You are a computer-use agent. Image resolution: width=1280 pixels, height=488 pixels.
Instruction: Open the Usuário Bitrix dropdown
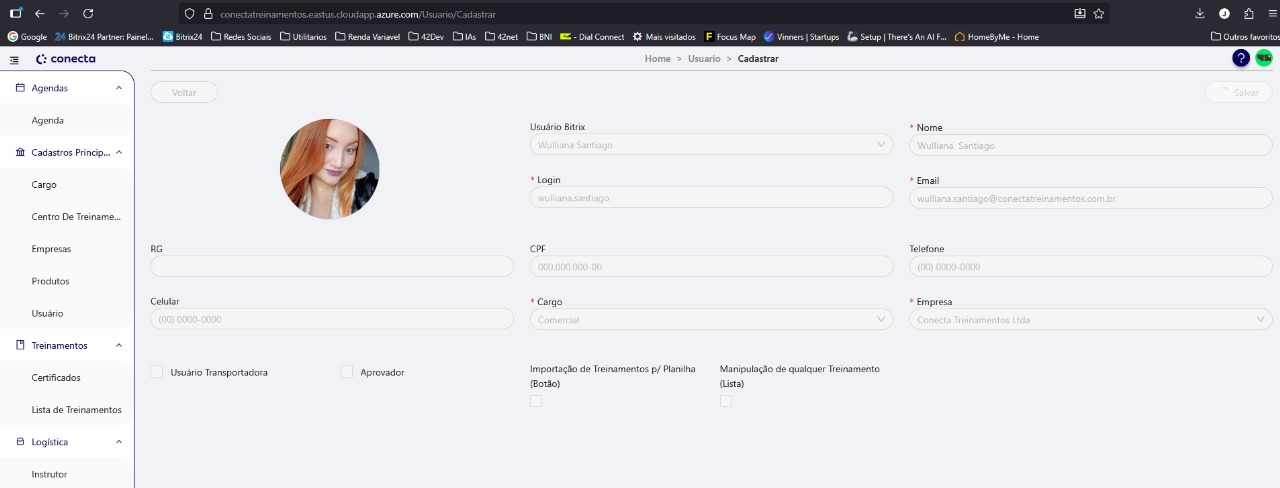click(711, 145)
